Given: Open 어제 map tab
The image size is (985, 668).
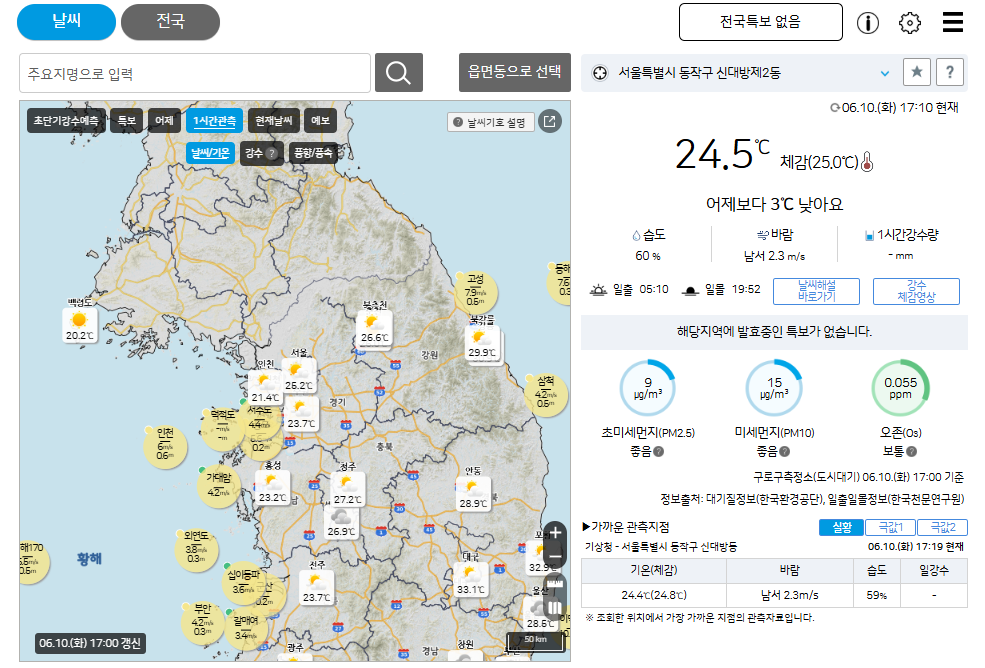Looking at the screenshot, I should point(164,121).
